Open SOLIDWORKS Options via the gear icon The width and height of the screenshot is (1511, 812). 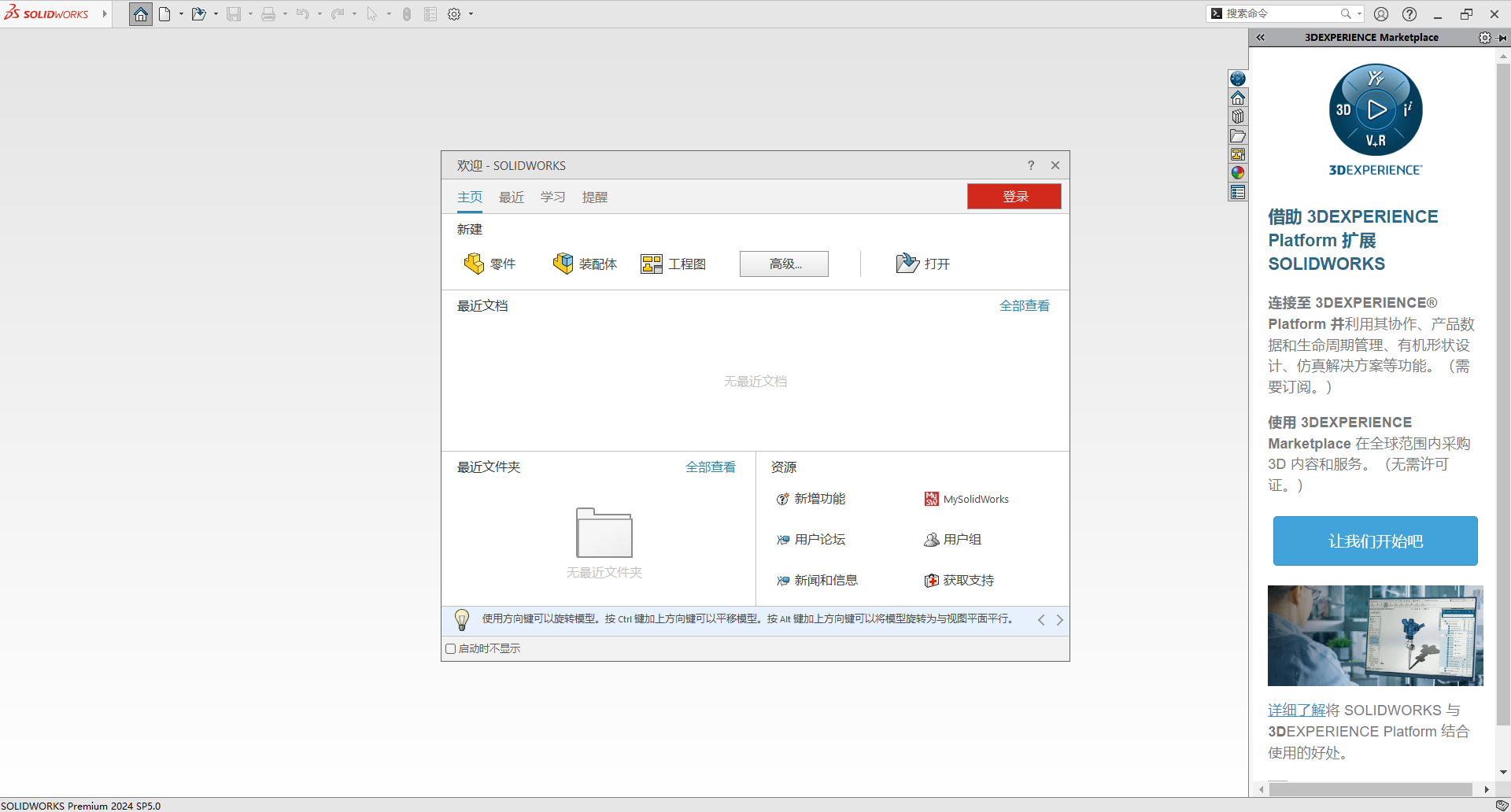point(453,13)
